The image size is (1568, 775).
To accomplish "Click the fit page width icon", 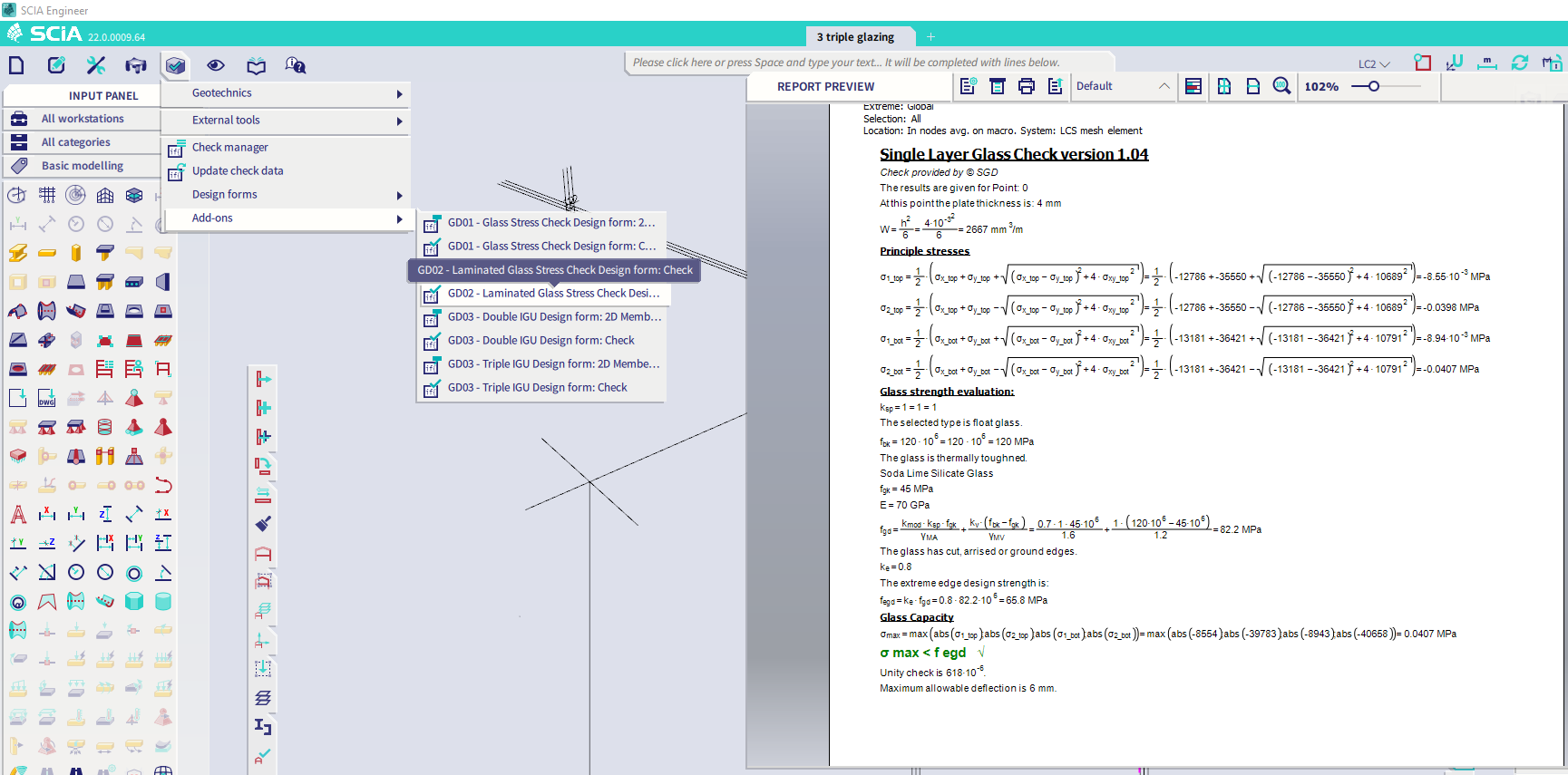I will tap(1253, 86).
